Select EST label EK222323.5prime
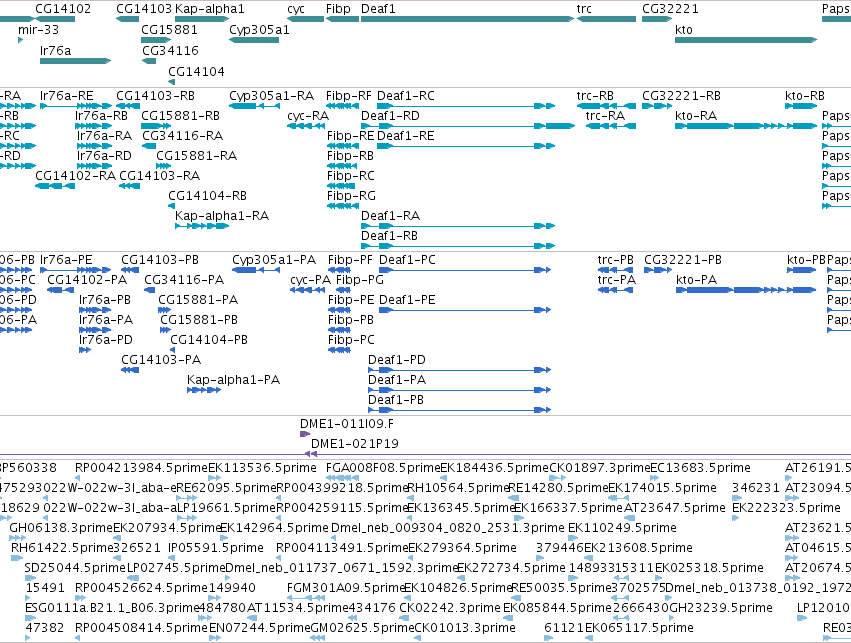Viewport: 851px width, 643px height. (x=786, y=508)
